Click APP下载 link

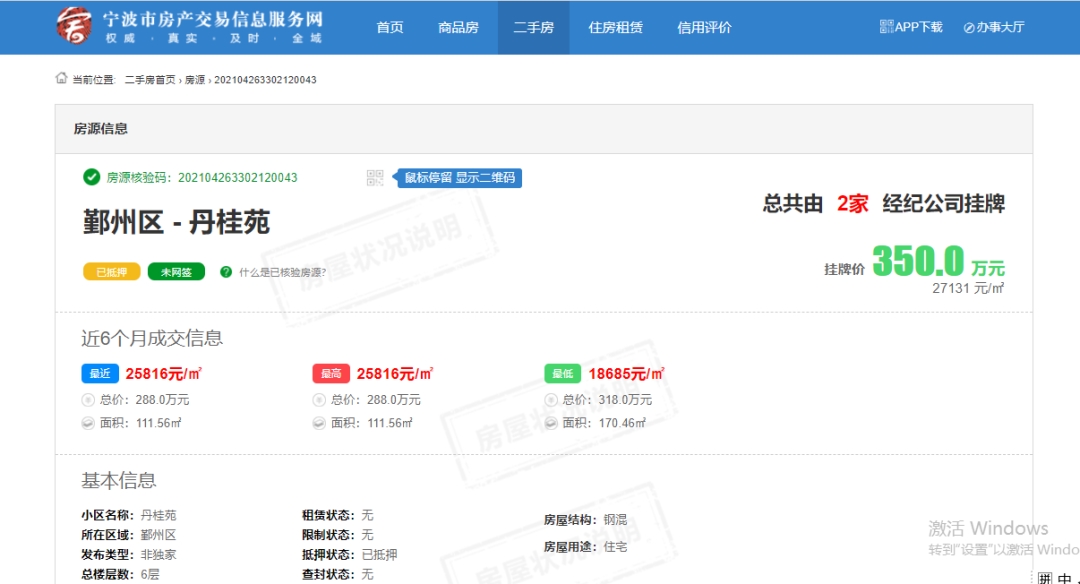coord(918,27)
